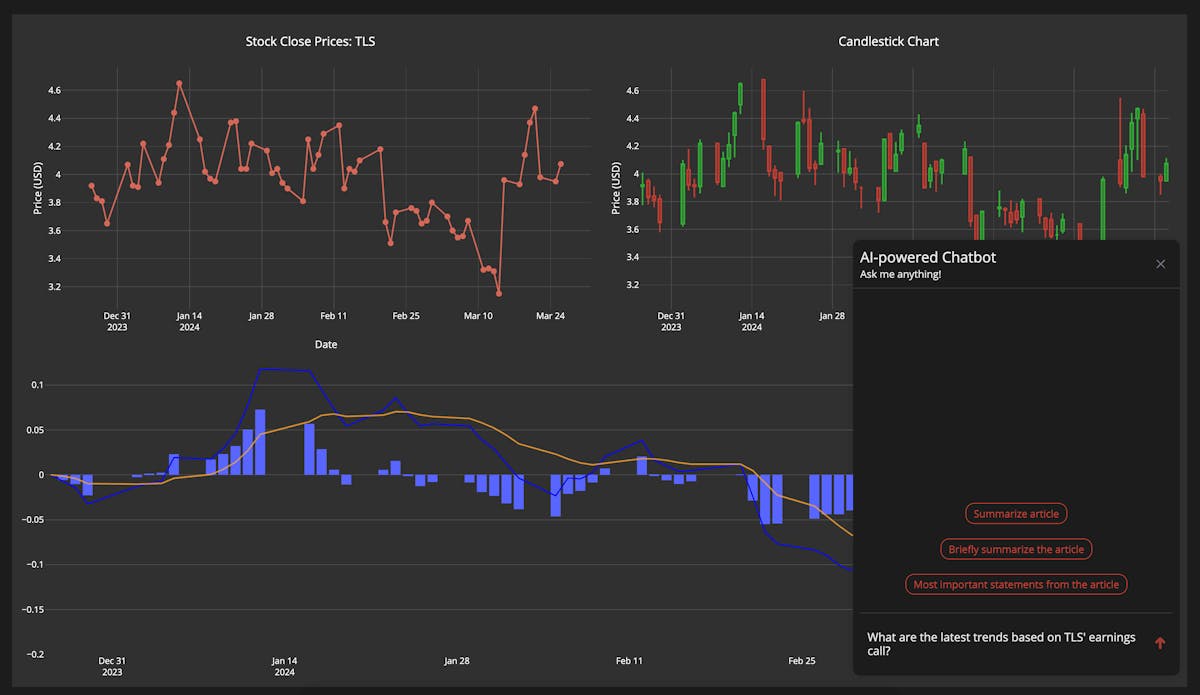Click the 'Date' axis label under line chart
The width and height of the screenshot is (1200, 695).
[326, 344]
